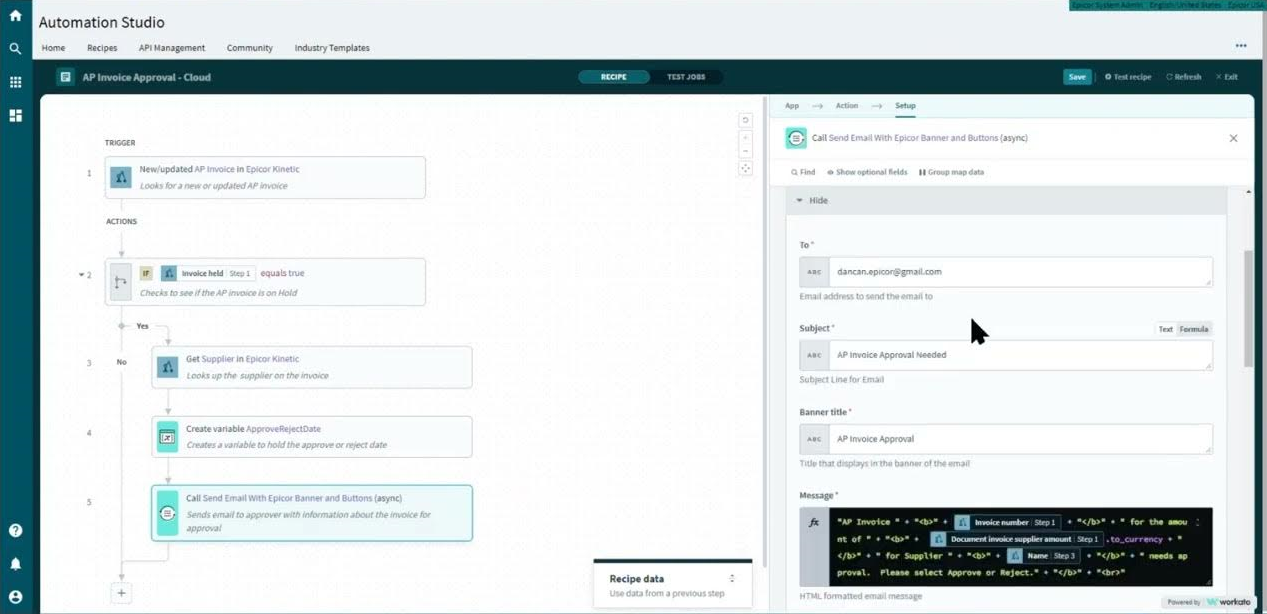Click the plus icon to add a step
The height and width of the screenshot is (614, 1267).
pyautogui.click(x=121, y=593)
